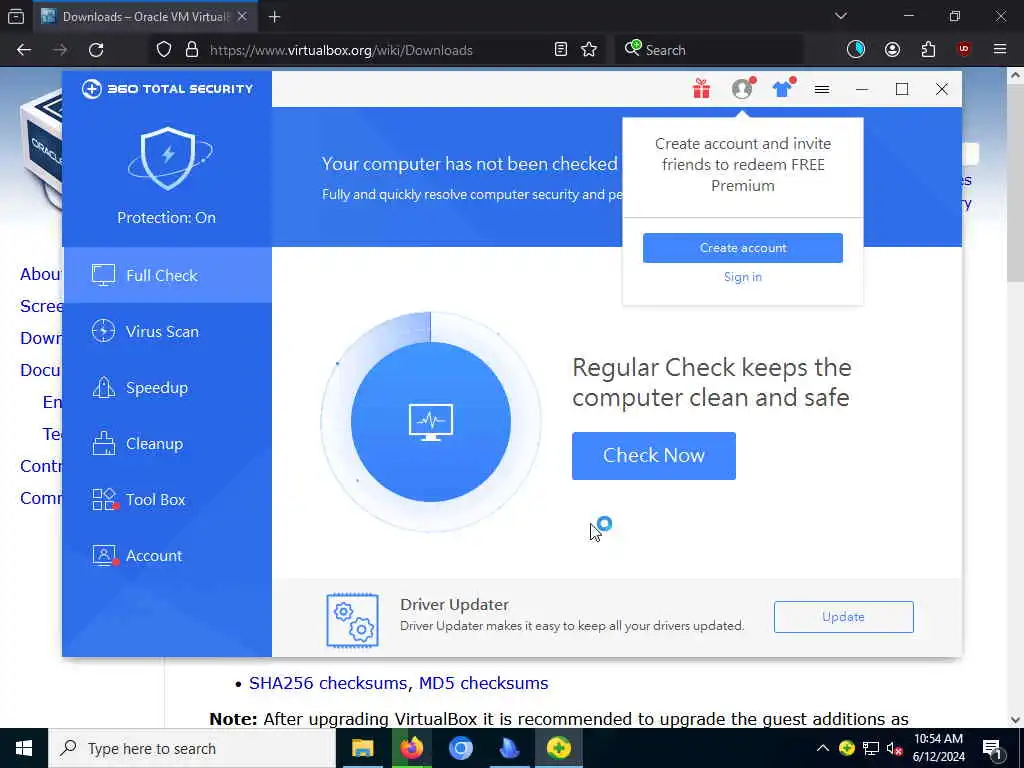This screenshot has width=1024, height=768.
Task: Click the Protection shield icon
Action: pos(168,159)
